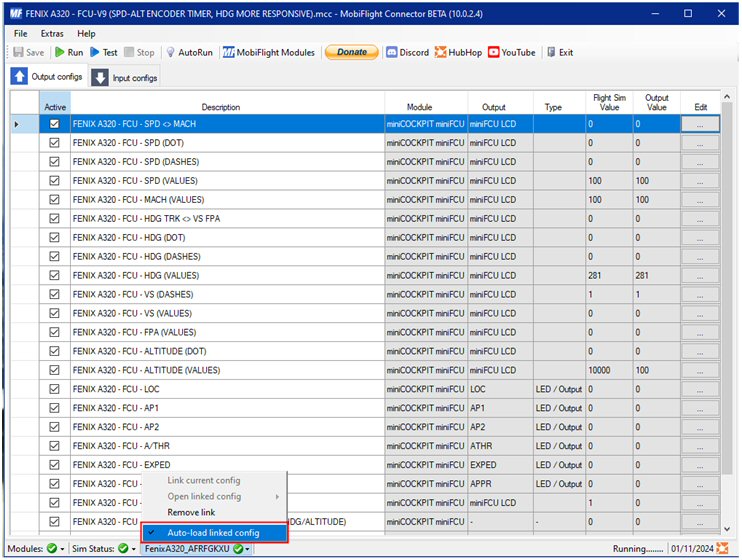Open Edit button for FCU - A/THR row

[700, 446]
